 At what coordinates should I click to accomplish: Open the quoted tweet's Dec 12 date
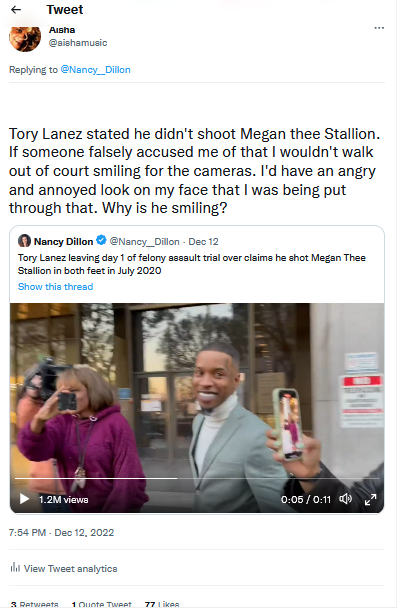point(204,242)
